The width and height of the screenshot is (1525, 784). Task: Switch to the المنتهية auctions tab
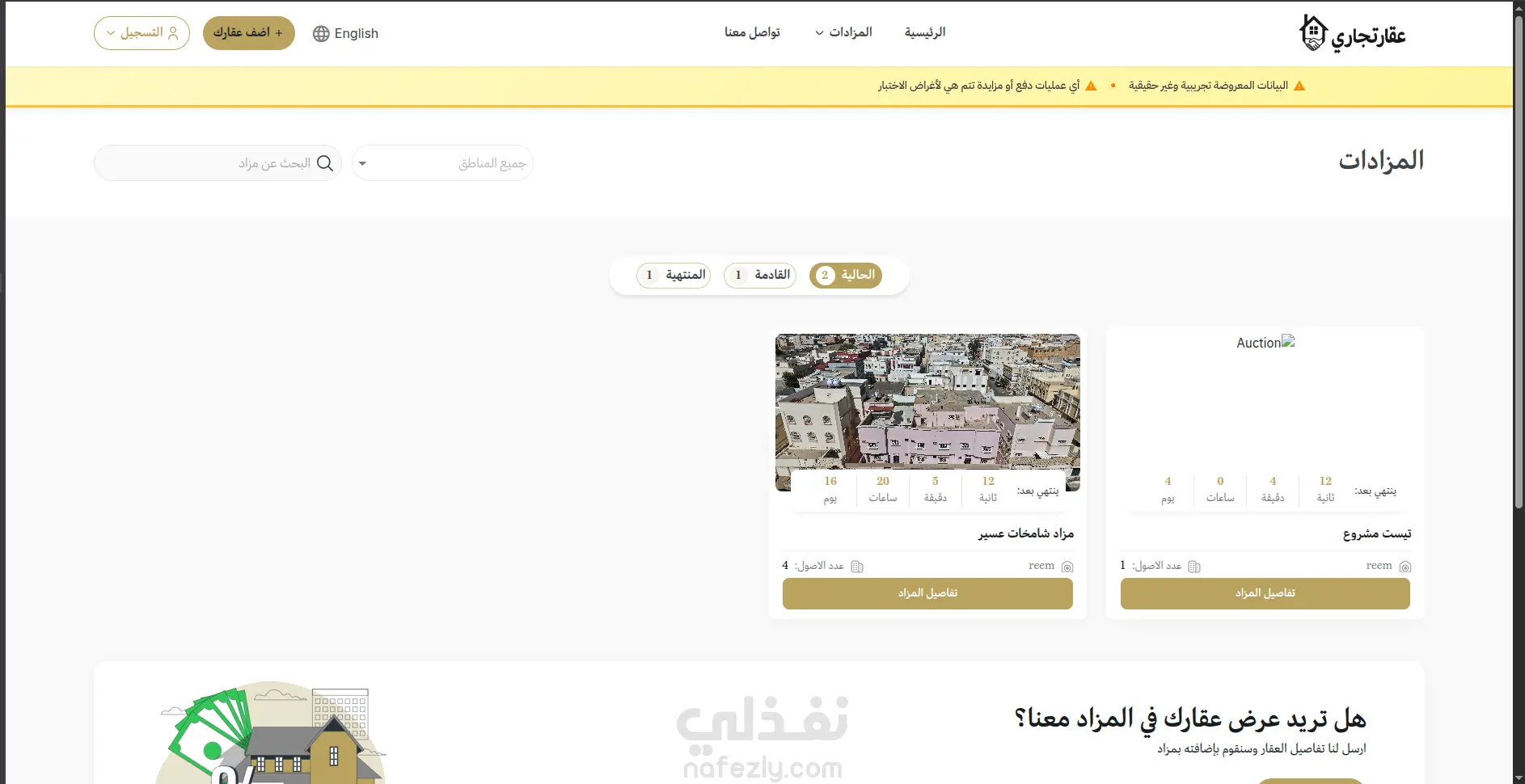[674, 275]
